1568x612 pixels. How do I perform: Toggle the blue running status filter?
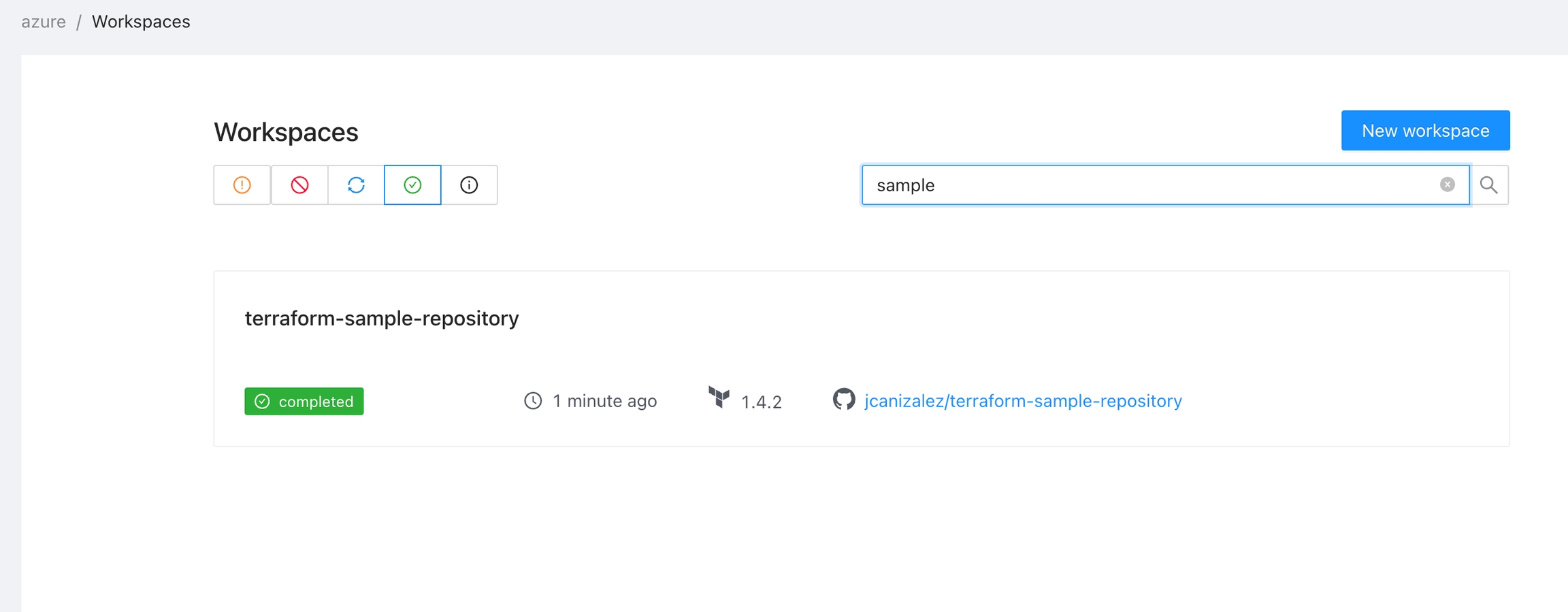point(356,185)
